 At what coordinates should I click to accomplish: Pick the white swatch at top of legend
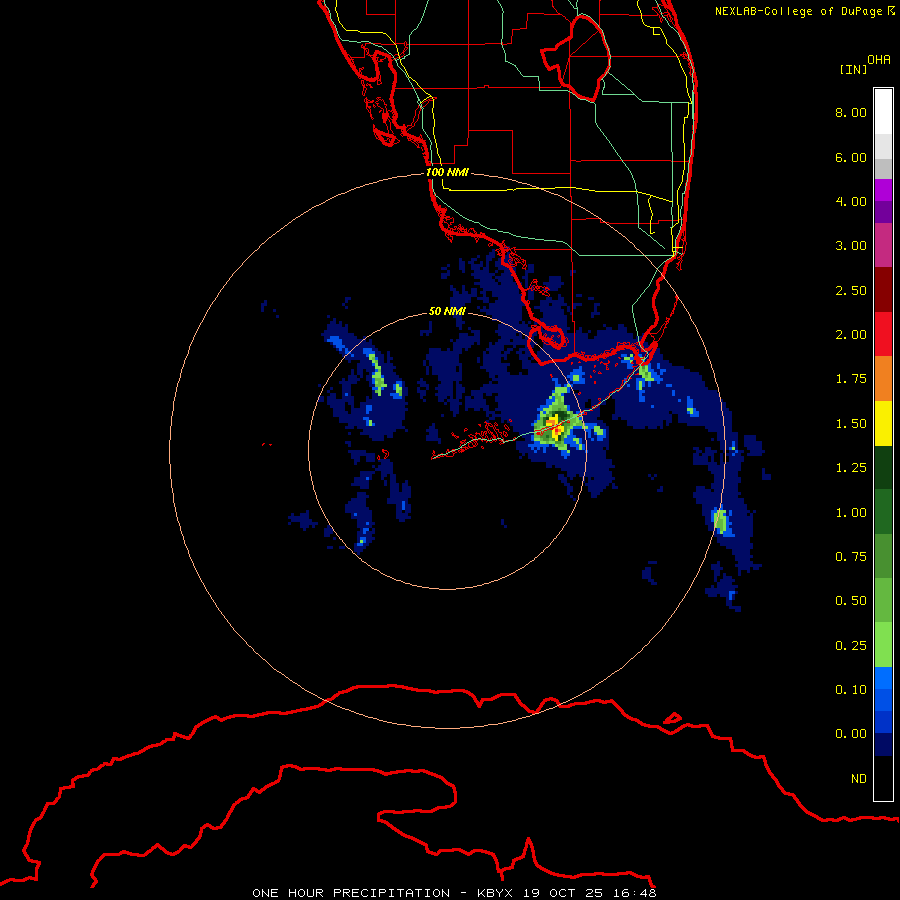coord(883,111)
